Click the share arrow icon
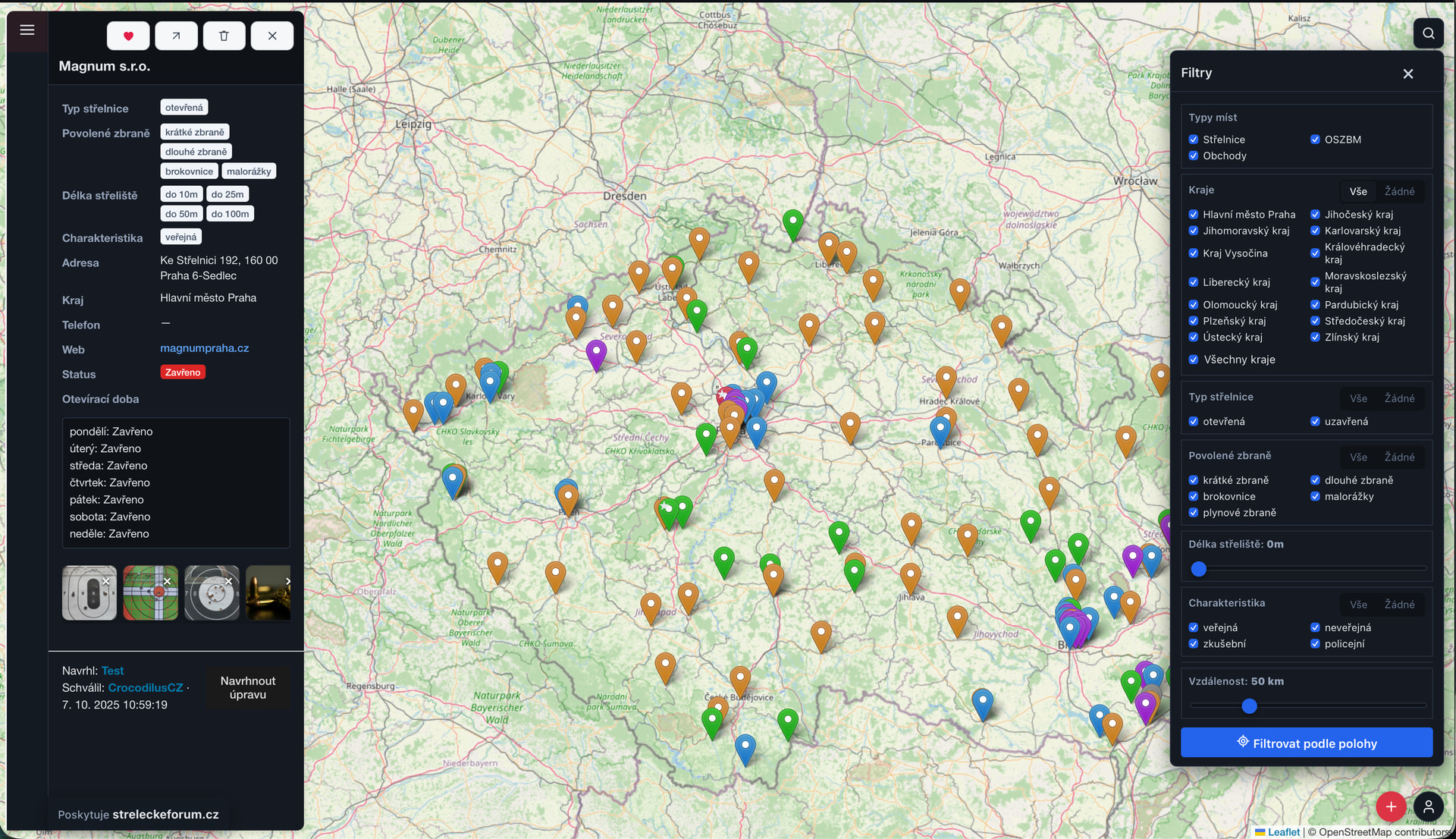Screen dimensions: 1456x839 coord(176,36)
